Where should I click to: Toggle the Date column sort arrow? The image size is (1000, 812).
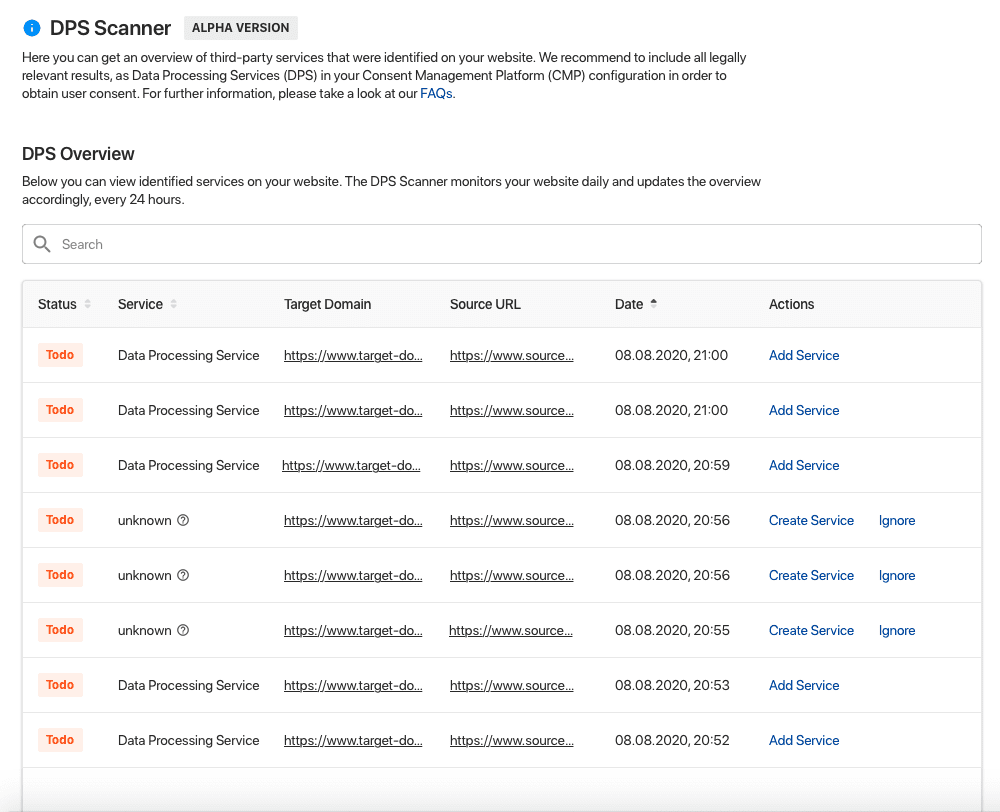pyautogui.click(x=653, y=304)
